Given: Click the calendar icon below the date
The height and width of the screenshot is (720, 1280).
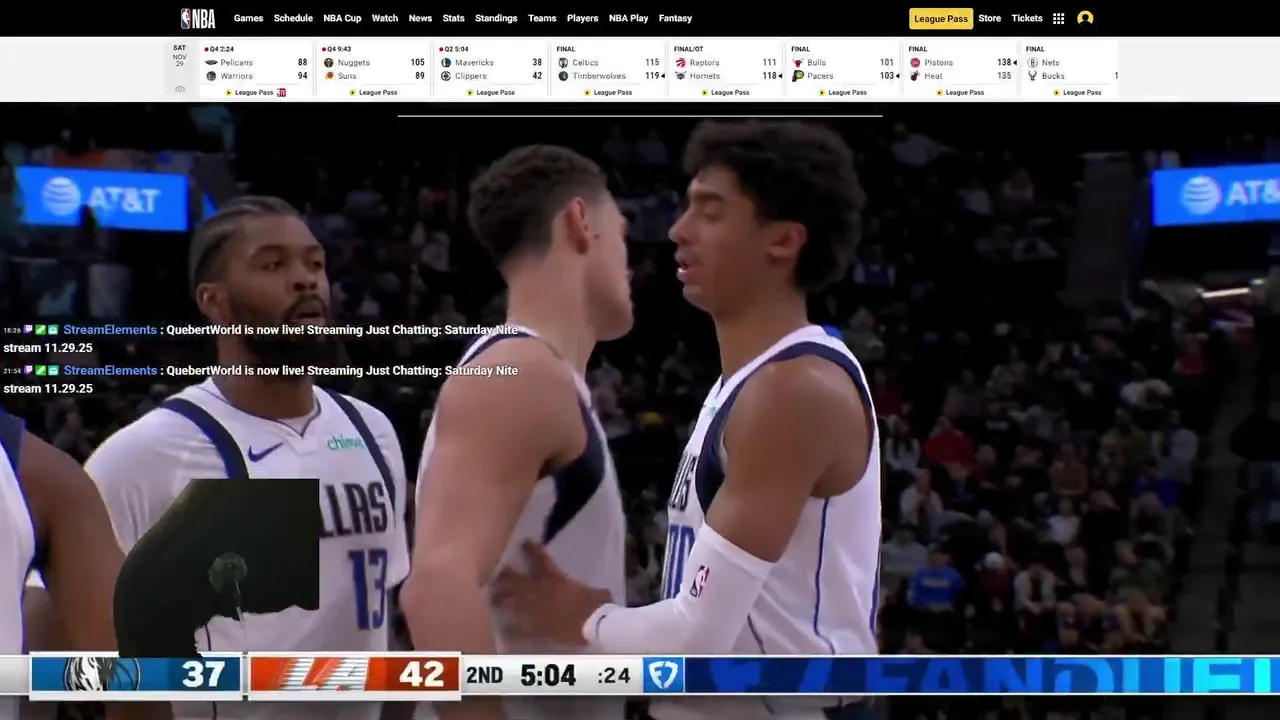Looking at the screenshot, I should coord(180,89).
